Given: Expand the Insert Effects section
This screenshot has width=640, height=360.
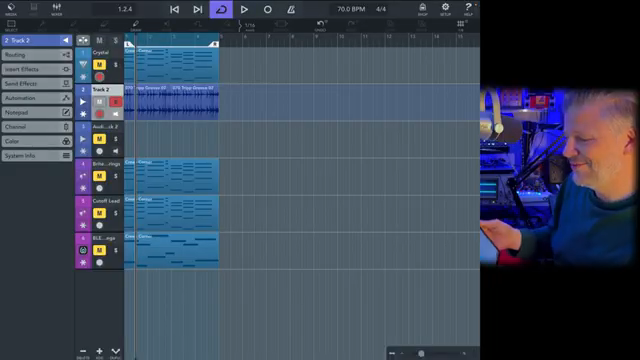Looking at the screenshot, I should click(x=37, y=69).
